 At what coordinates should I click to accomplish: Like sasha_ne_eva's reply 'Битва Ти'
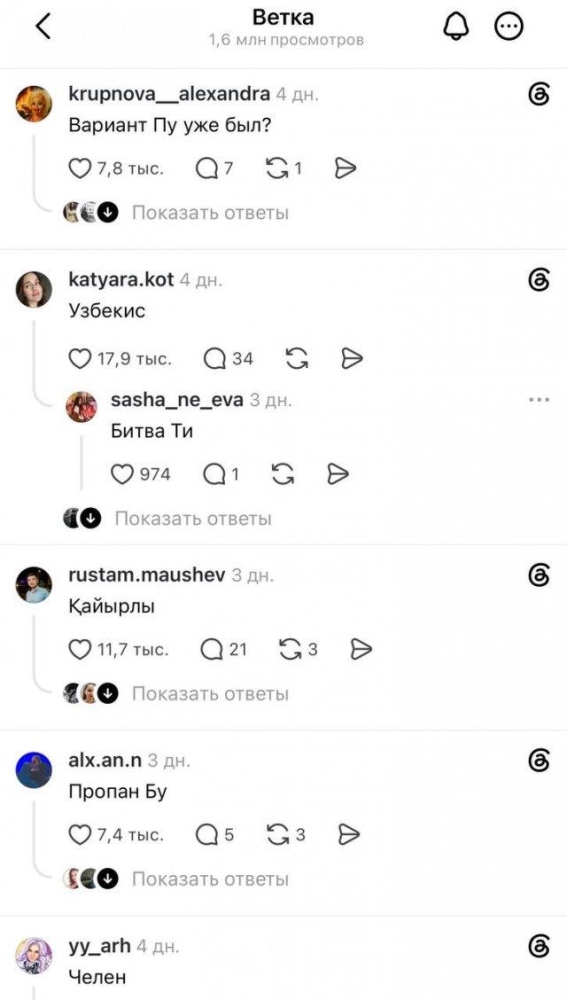point(122,474)
